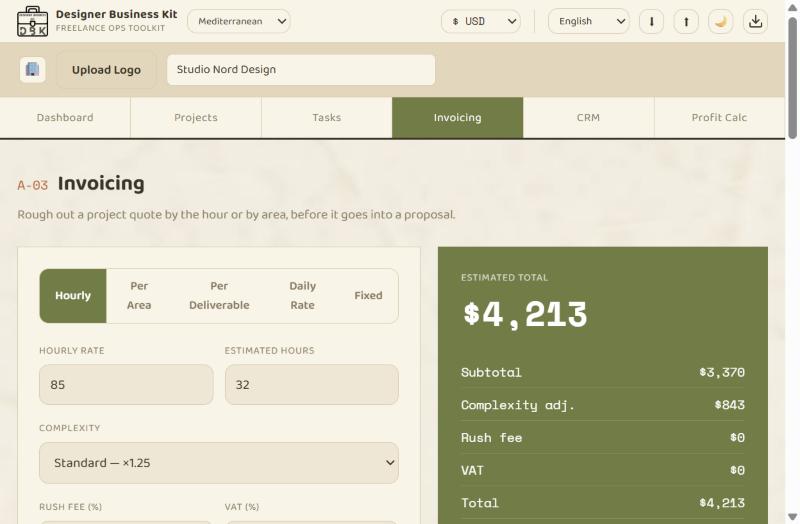Open the Mediterranean theme dropdown
The height and width of the screenshot is (524, 800).
tap(239, 21)
